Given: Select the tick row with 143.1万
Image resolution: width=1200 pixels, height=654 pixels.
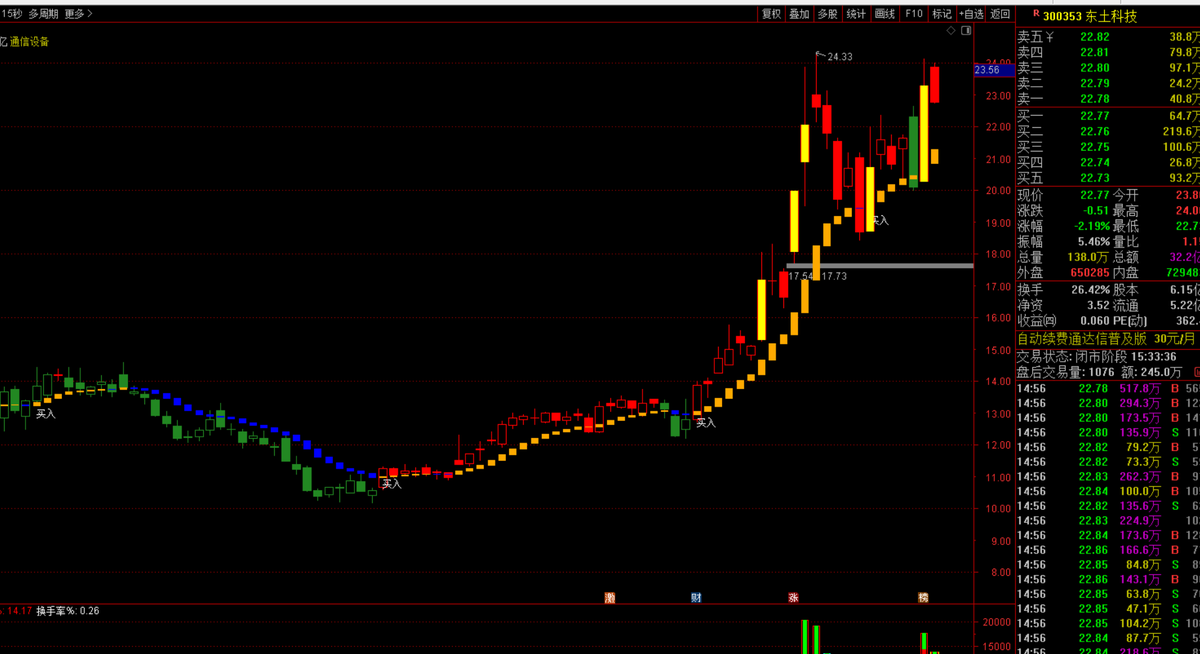Looking at the screenshot, I should point(1108,579).
